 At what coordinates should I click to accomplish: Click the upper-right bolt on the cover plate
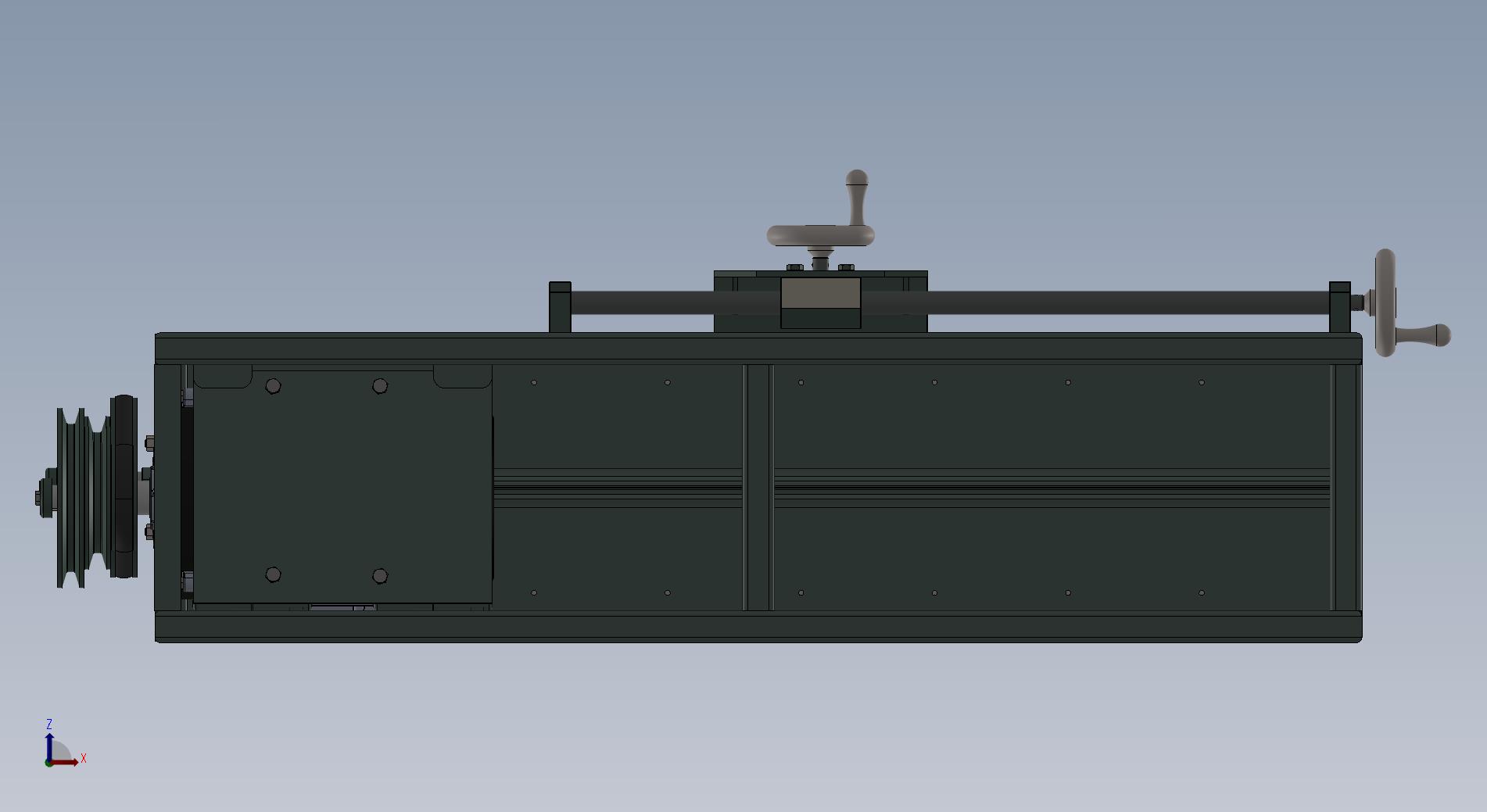(380, 386)
